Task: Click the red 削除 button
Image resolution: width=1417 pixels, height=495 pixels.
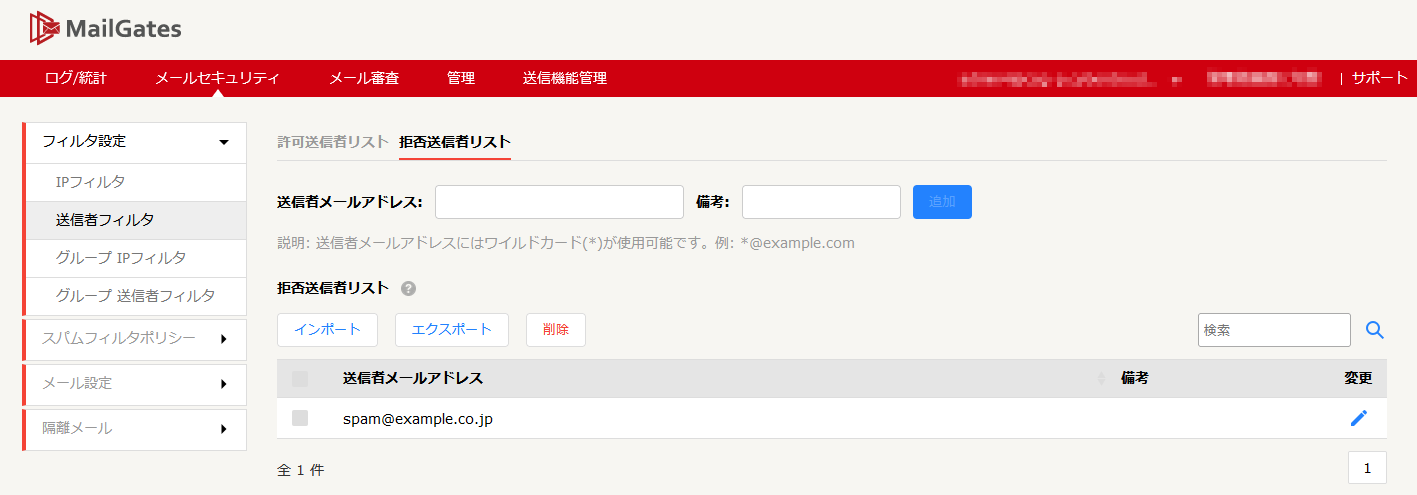Action: [556, 330]
